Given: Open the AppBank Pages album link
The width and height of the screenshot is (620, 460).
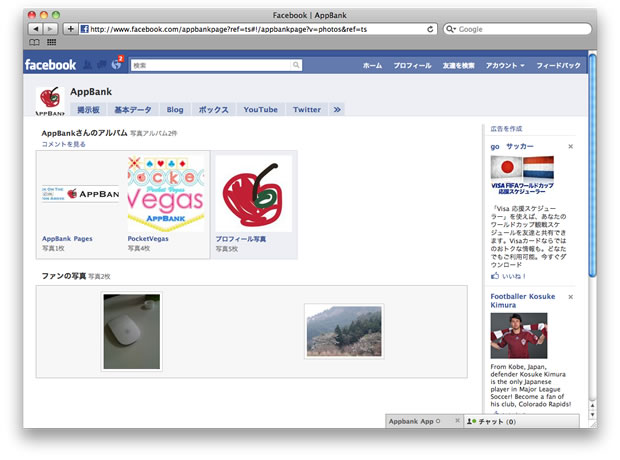Looking at the screenshot, I should [67, 239].
